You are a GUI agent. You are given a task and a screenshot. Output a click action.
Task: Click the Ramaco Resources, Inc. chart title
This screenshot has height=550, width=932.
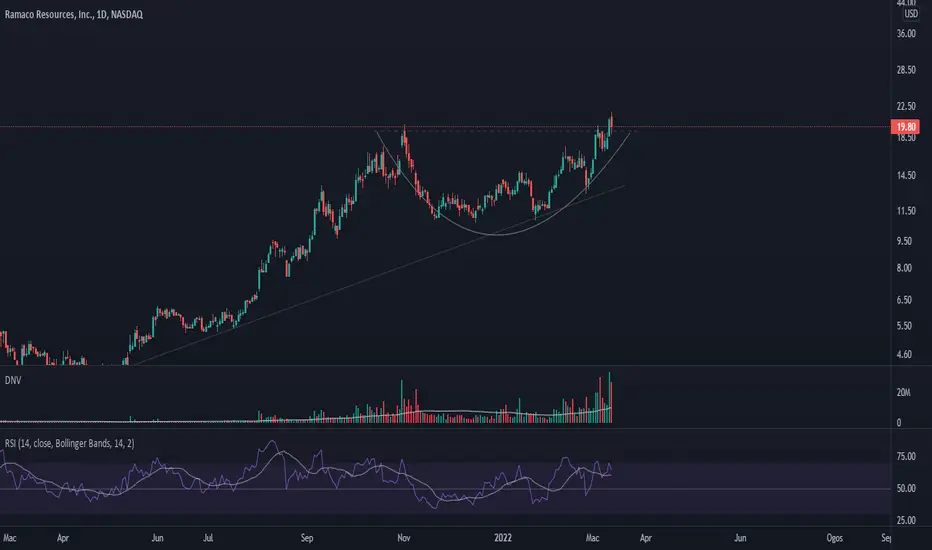tap(74, 14)
